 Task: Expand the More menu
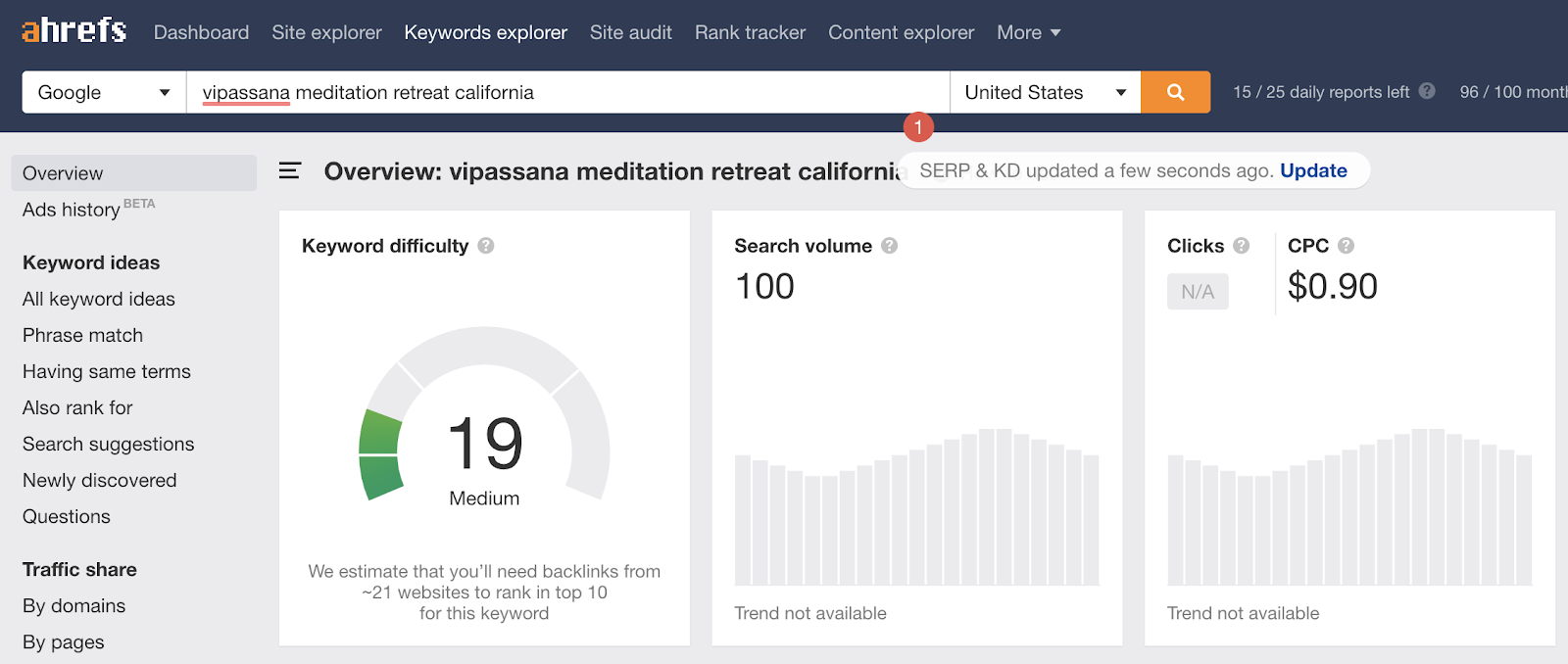[x=1028, y=32]
